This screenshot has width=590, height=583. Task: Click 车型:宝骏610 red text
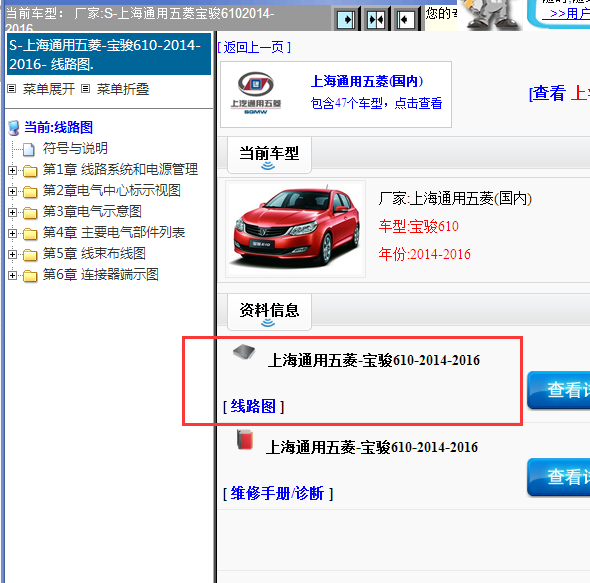(418, 227)
